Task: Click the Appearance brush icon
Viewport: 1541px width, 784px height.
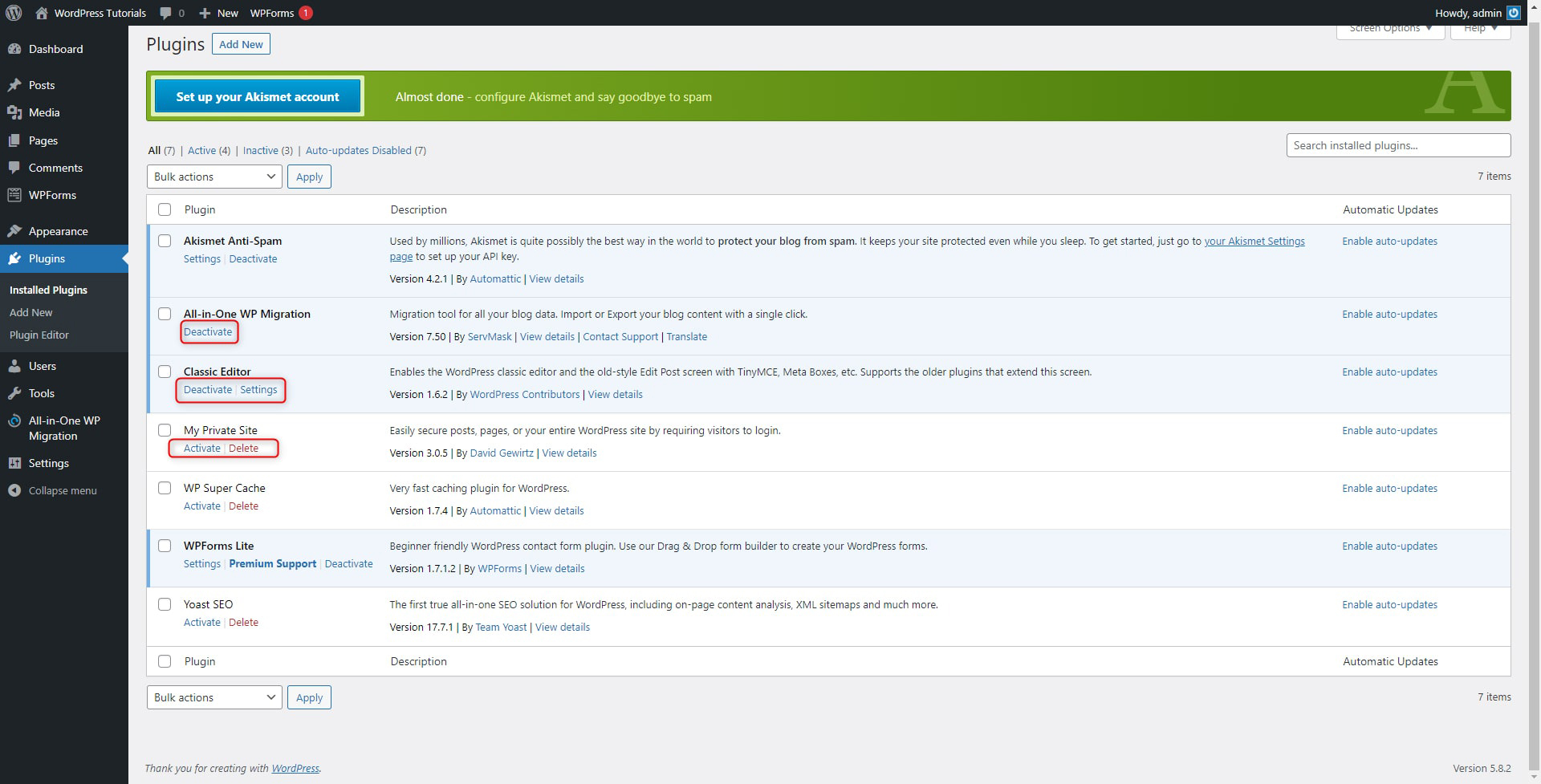Action: 14,231
